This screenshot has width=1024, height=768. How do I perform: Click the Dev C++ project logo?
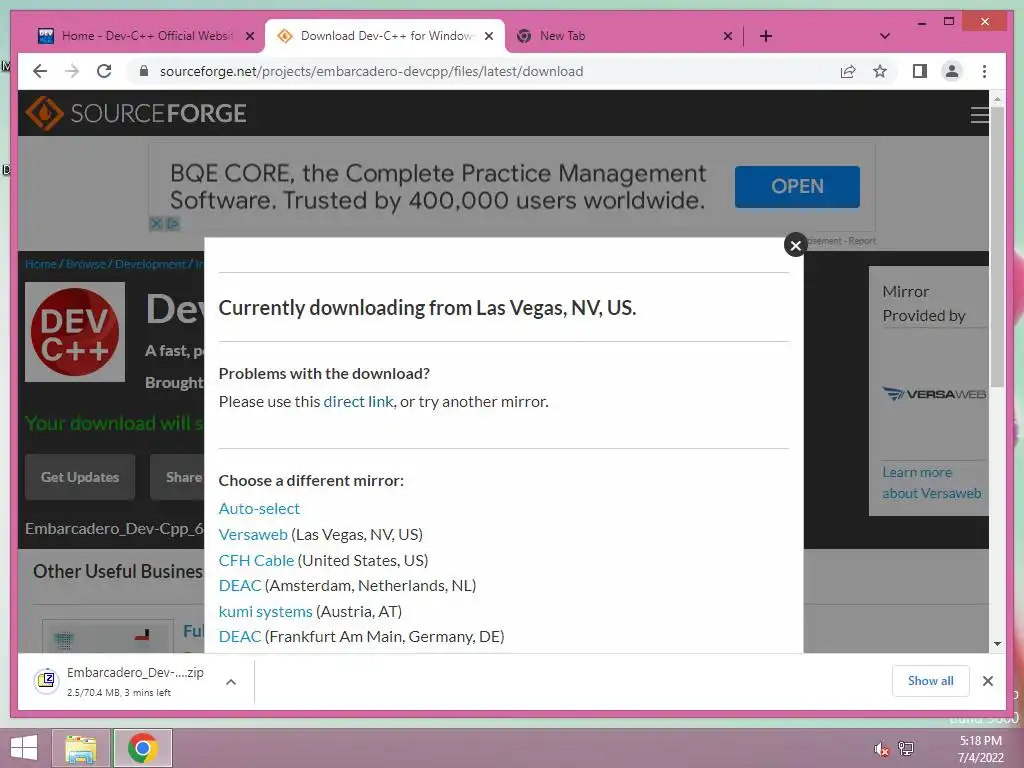(x=74, y=332)
